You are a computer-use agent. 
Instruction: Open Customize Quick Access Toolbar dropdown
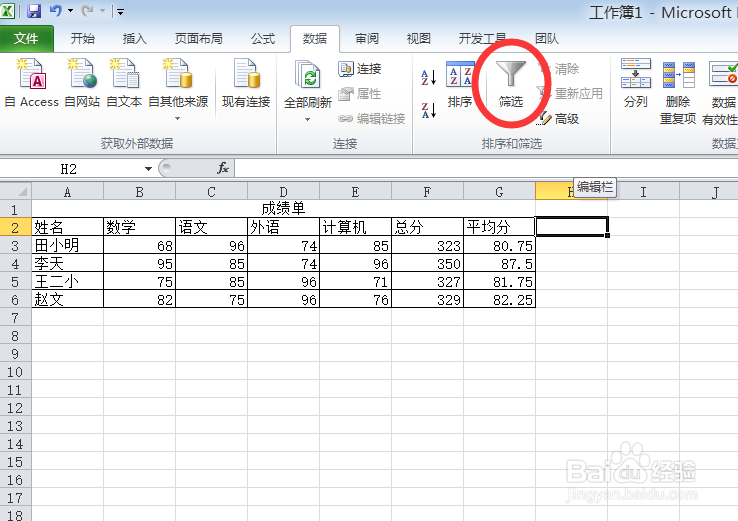[120, 12]
